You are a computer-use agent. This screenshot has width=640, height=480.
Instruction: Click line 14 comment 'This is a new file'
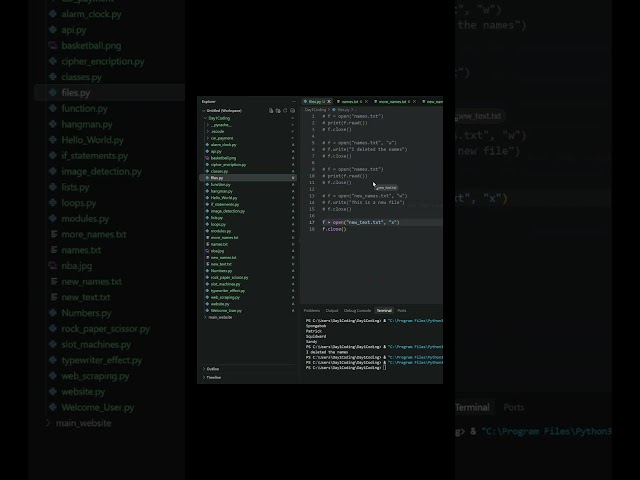(x=363, y=202)
